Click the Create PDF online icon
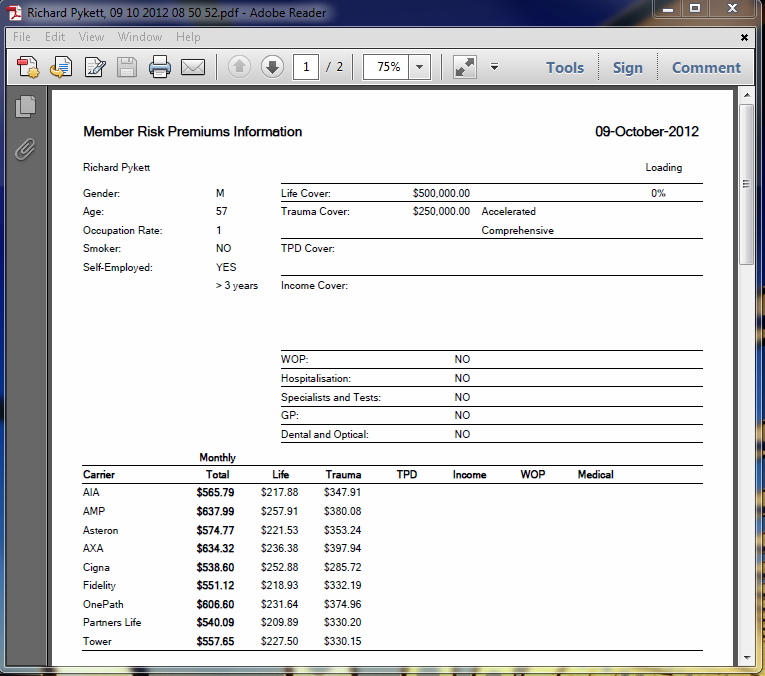The width and height of the screenshot is (765, 676). pos(28,67)
